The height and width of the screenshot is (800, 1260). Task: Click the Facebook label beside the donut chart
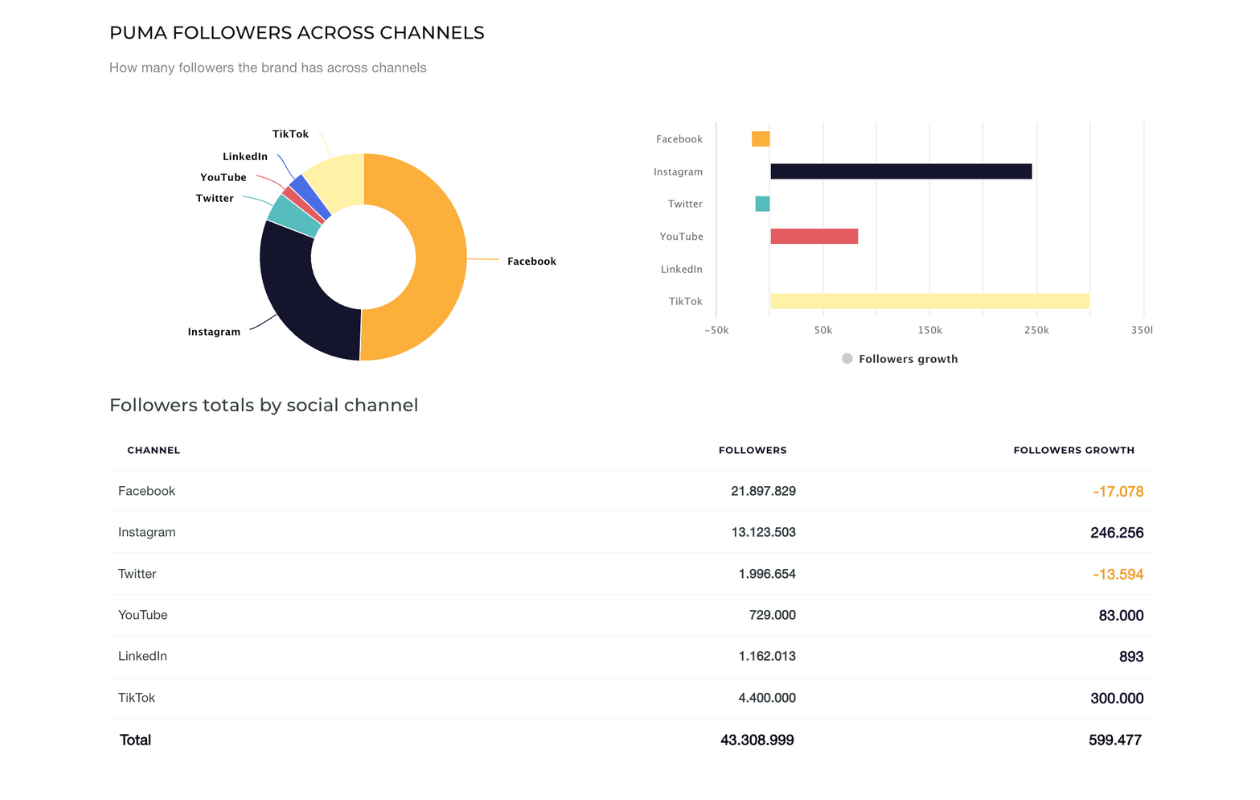532,261
